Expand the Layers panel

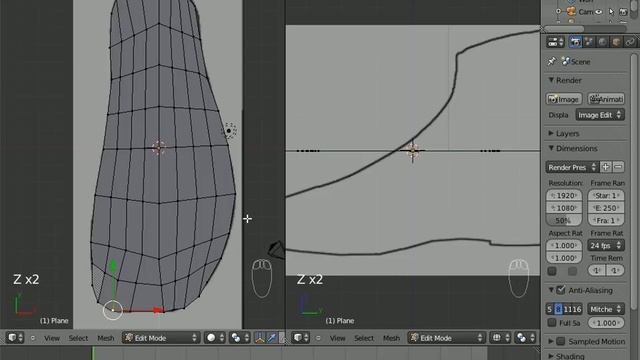(x=551, y=133)
